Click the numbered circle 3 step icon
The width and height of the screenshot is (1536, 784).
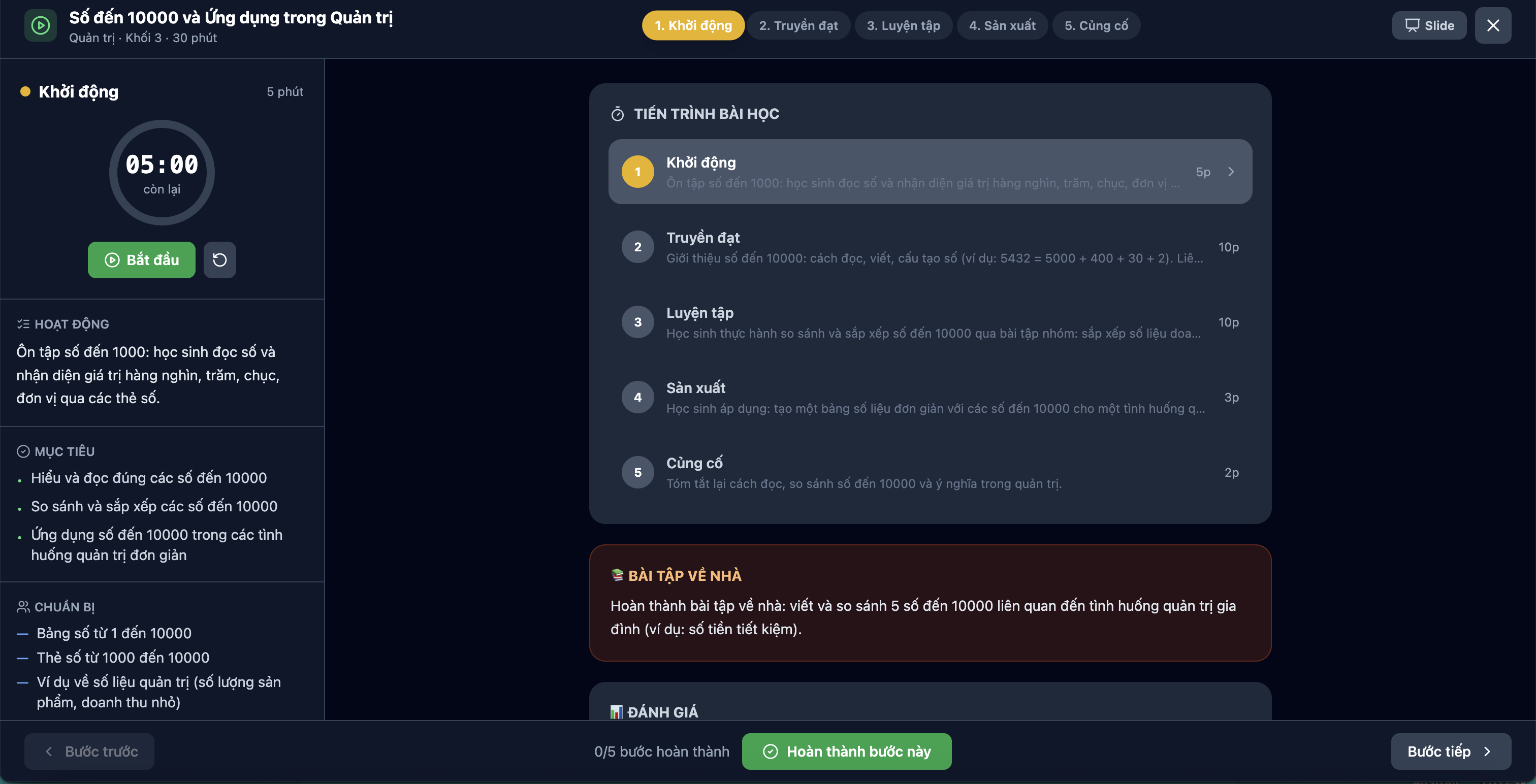(637, 322)
